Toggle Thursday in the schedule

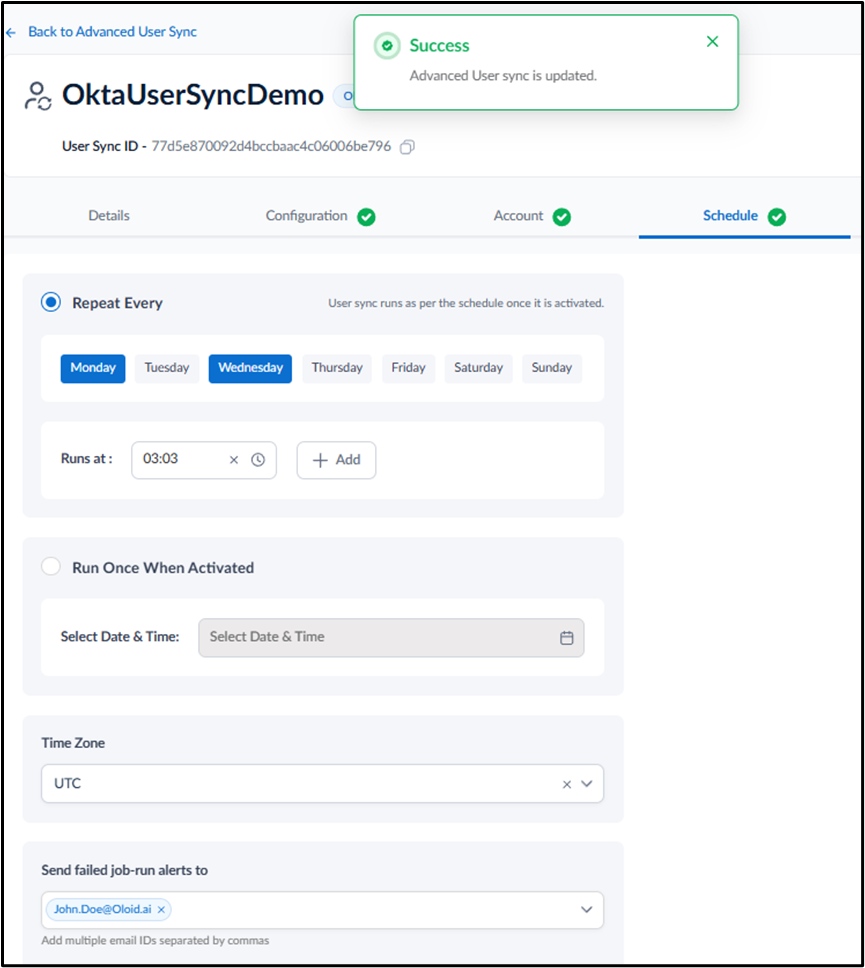[x=336, y=369]
